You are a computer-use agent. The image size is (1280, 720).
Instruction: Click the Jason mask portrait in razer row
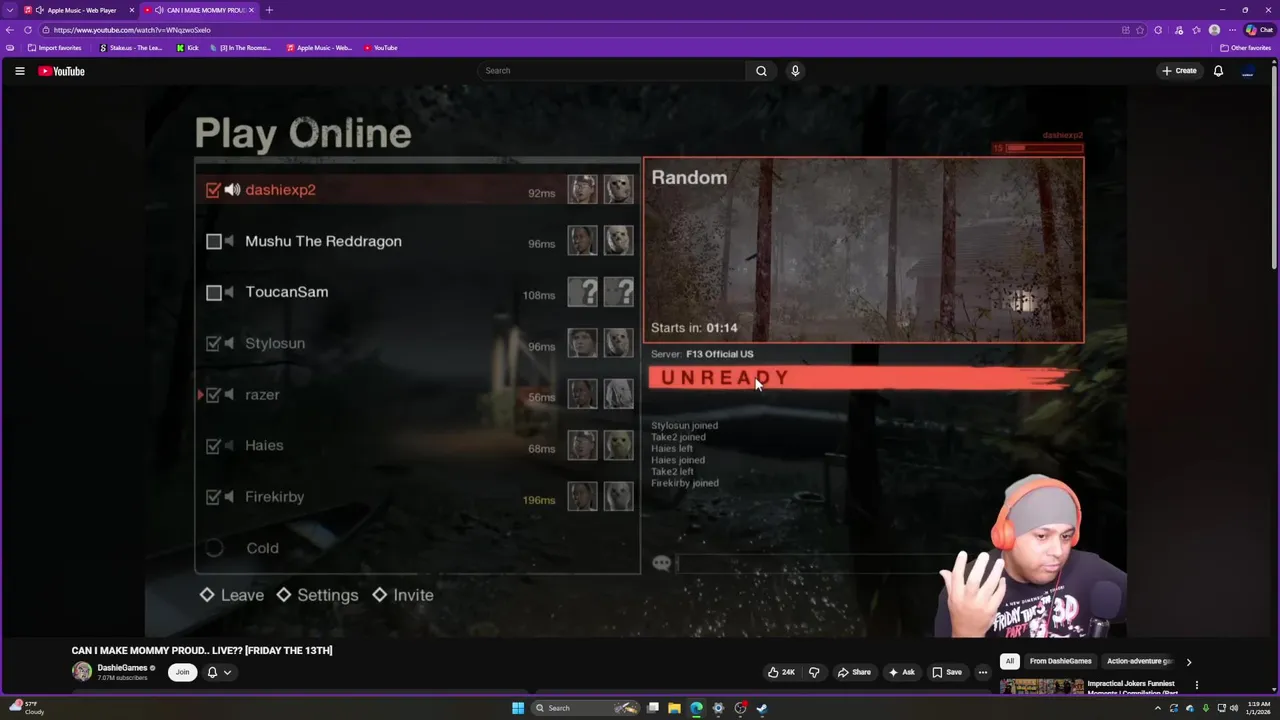619,394
